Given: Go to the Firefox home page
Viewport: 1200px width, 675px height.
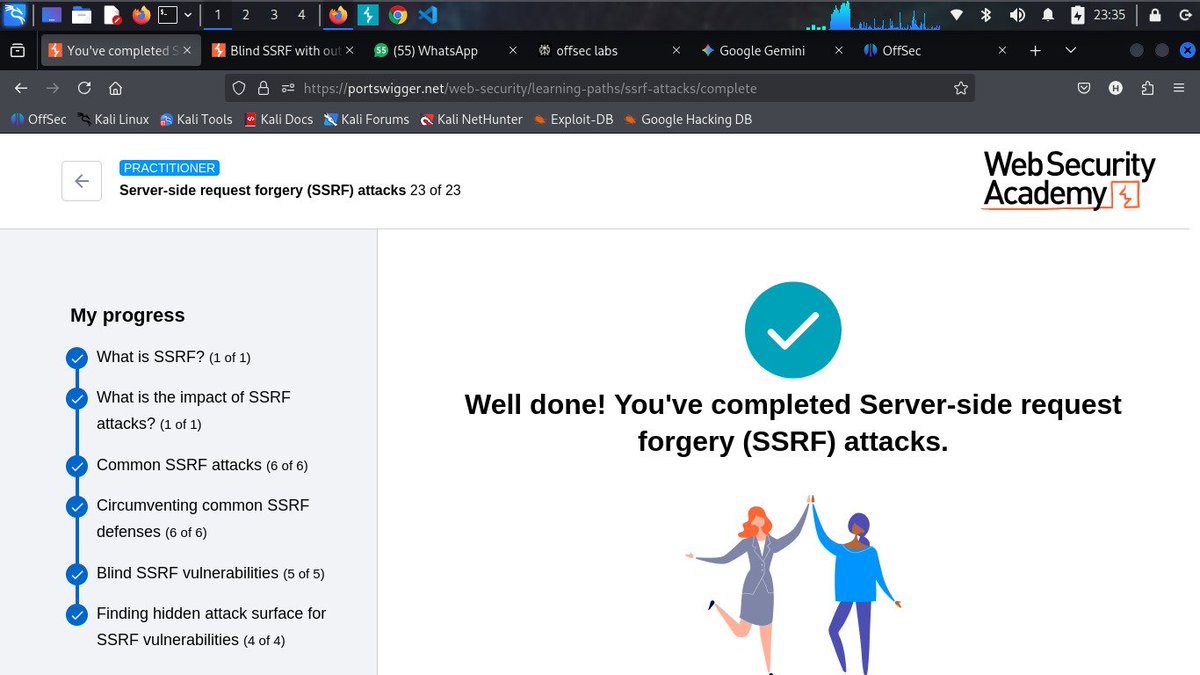Looking at the screenshot, I should (116, 88).
